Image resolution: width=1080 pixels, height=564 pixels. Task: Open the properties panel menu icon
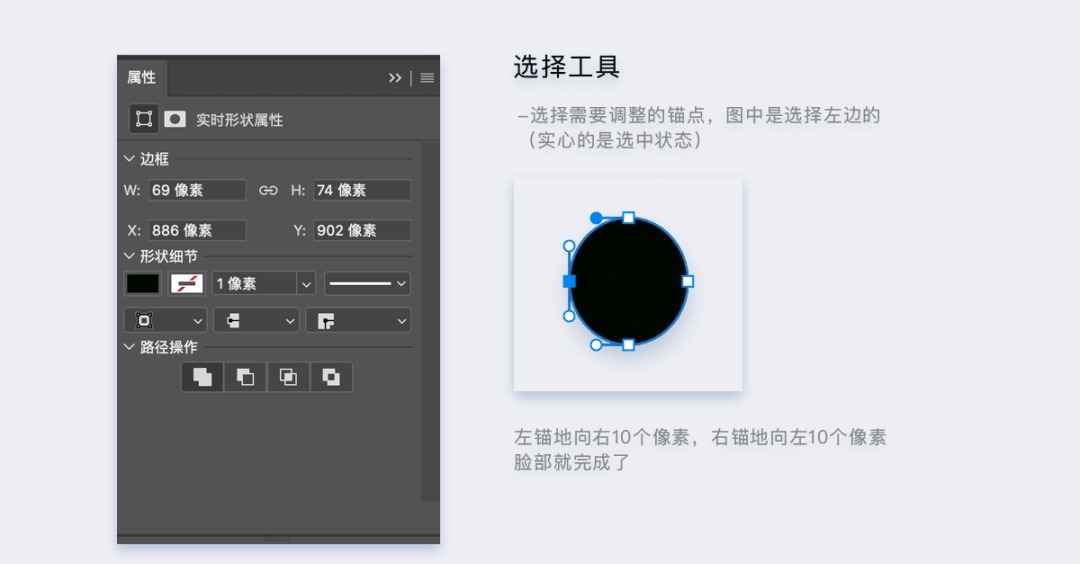[x=427, y=78]
